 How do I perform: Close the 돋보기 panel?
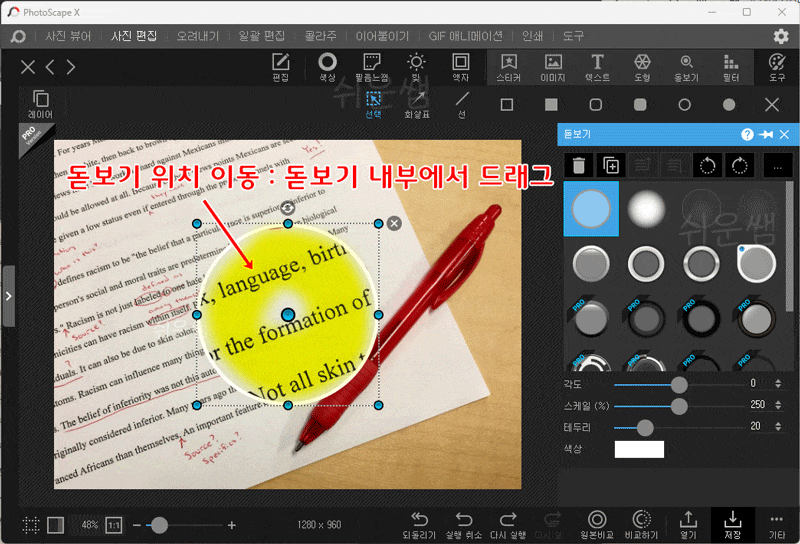click(784, 134)
